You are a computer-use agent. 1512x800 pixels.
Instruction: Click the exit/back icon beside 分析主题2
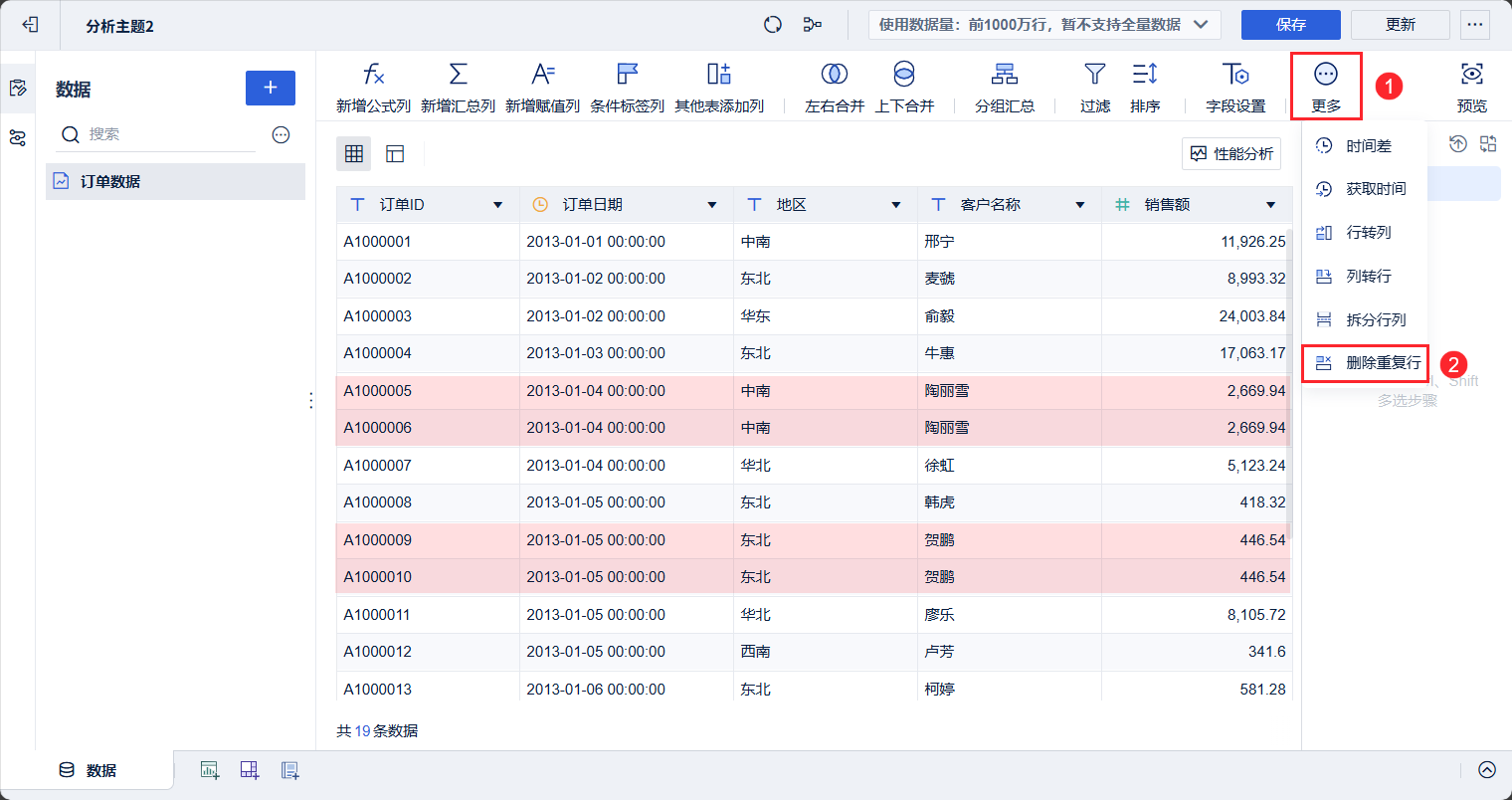(x=30, y=25)
